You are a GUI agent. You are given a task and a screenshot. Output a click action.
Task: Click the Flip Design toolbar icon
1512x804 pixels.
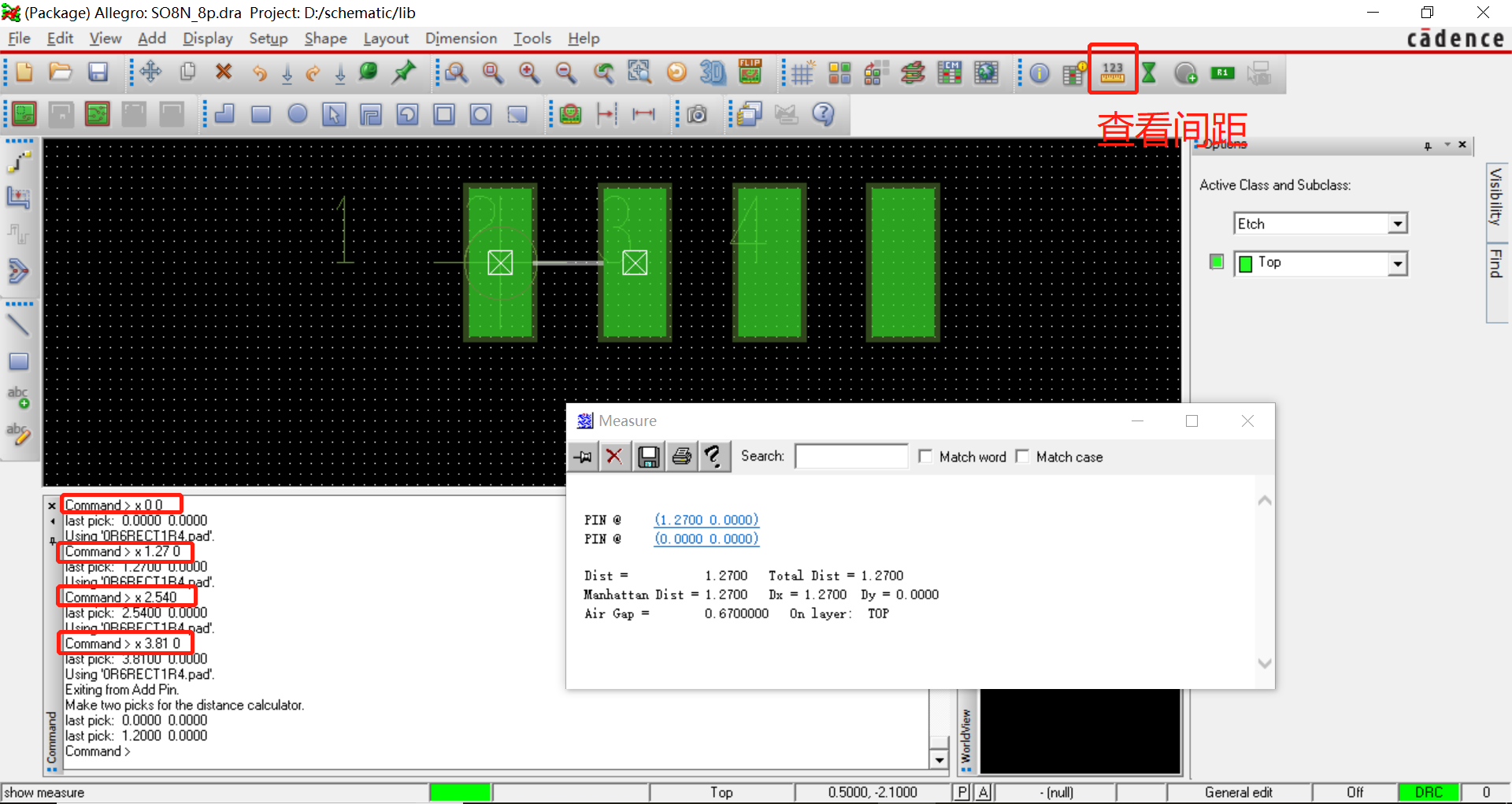[x=750, y=72]
